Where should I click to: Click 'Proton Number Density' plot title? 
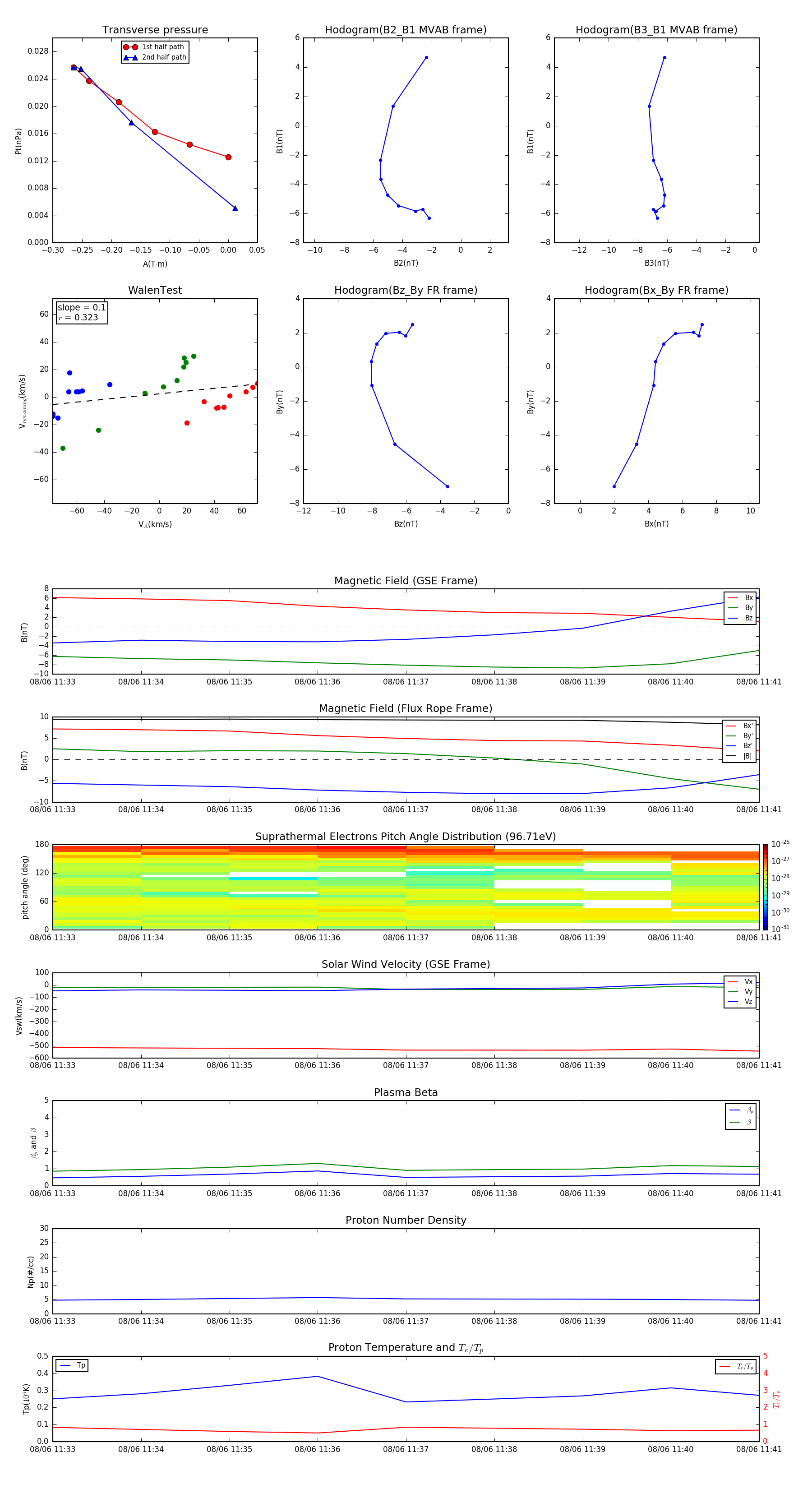point(406,1220)
